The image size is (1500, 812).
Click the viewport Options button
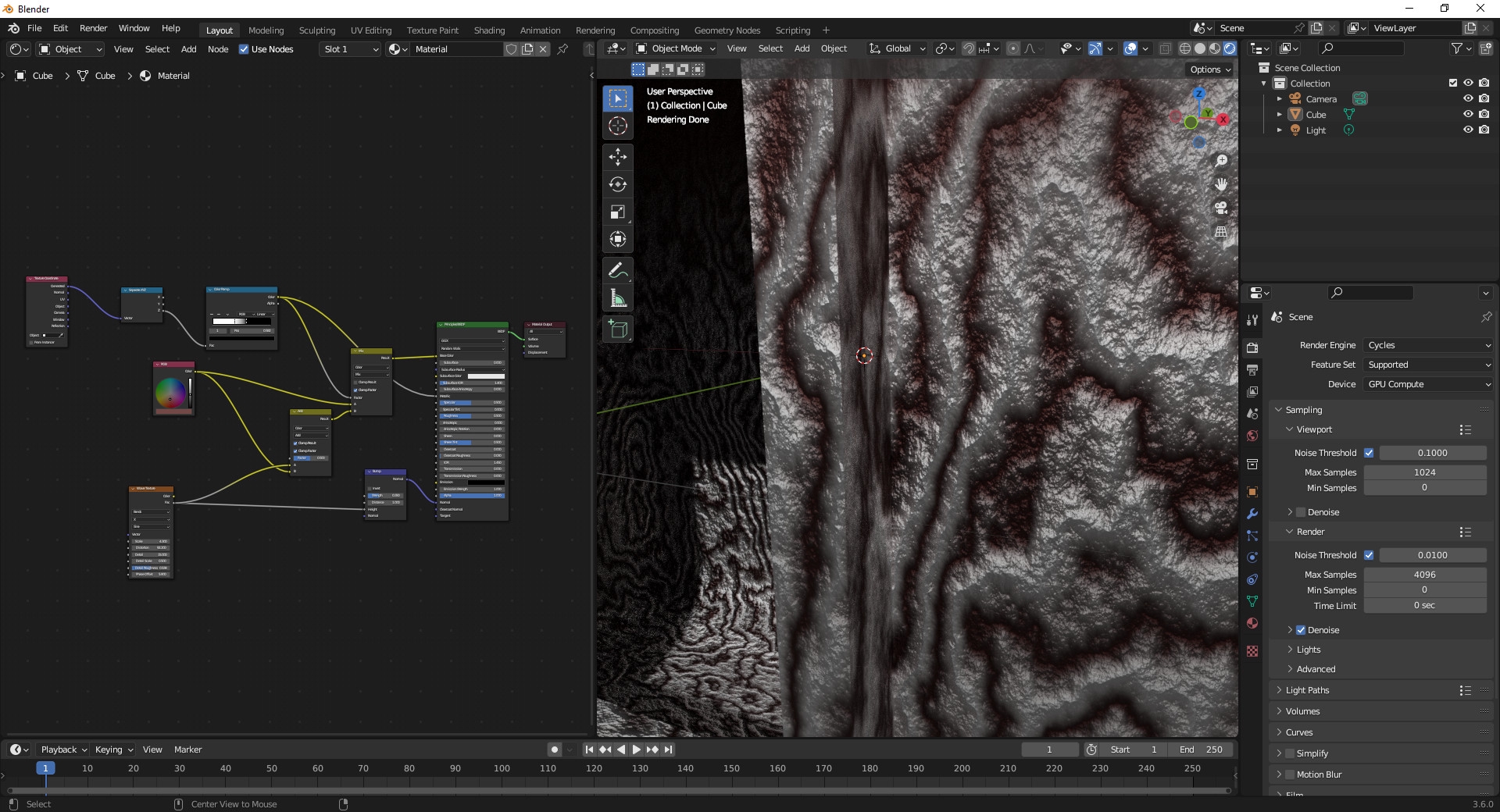[x=1209, y=69]
